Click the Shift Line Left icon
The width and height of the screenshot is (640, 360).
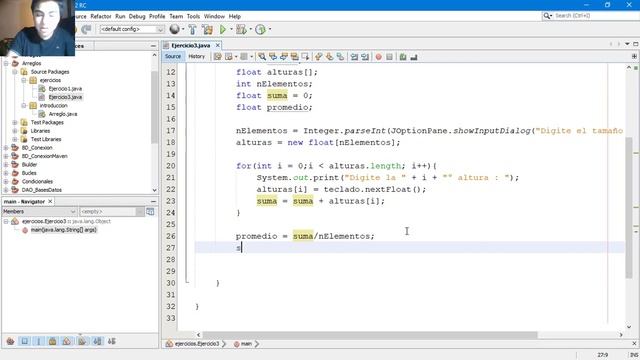click(x=354, y=57)
